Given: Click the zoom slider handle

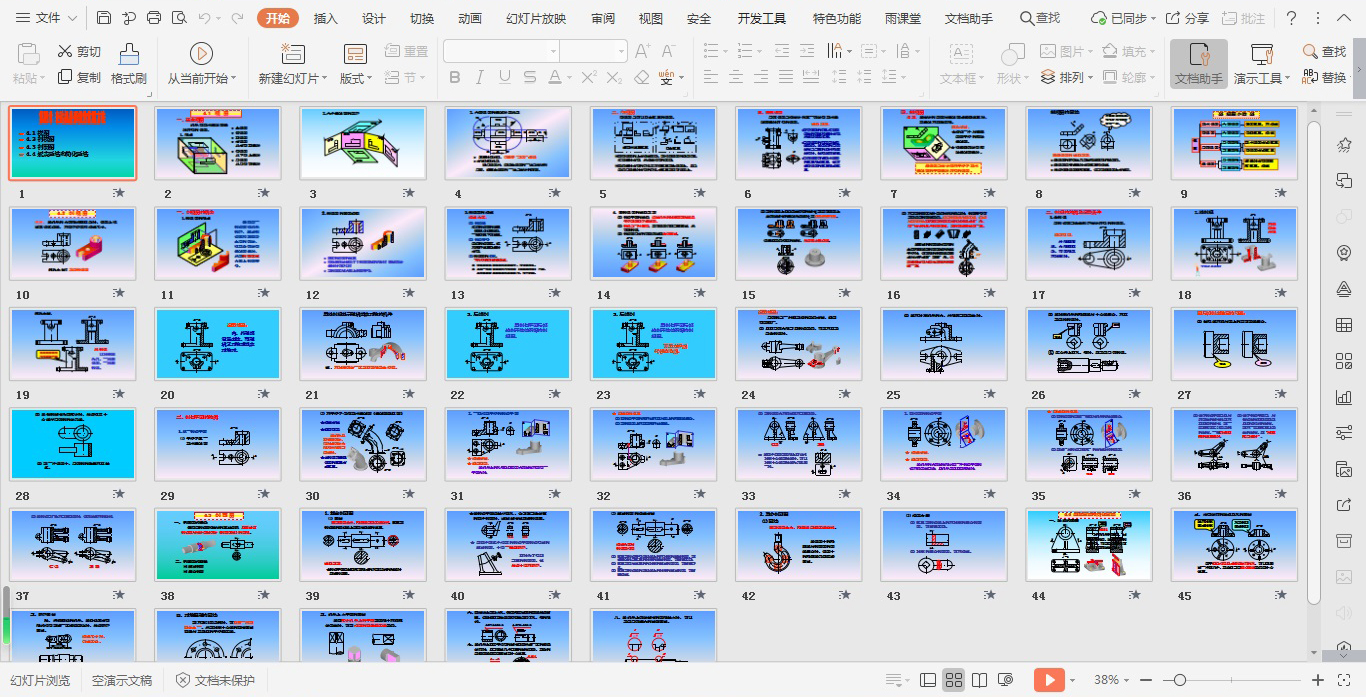Looking at the screenshot, I should (x=1180, y=680).
